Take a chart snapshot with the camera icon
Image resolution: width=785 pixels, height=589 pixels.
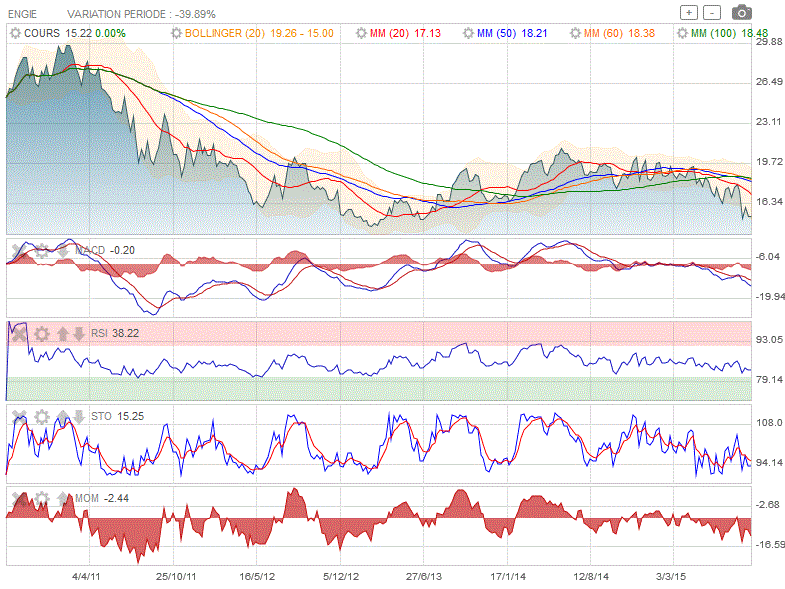[x=741, y=12]
